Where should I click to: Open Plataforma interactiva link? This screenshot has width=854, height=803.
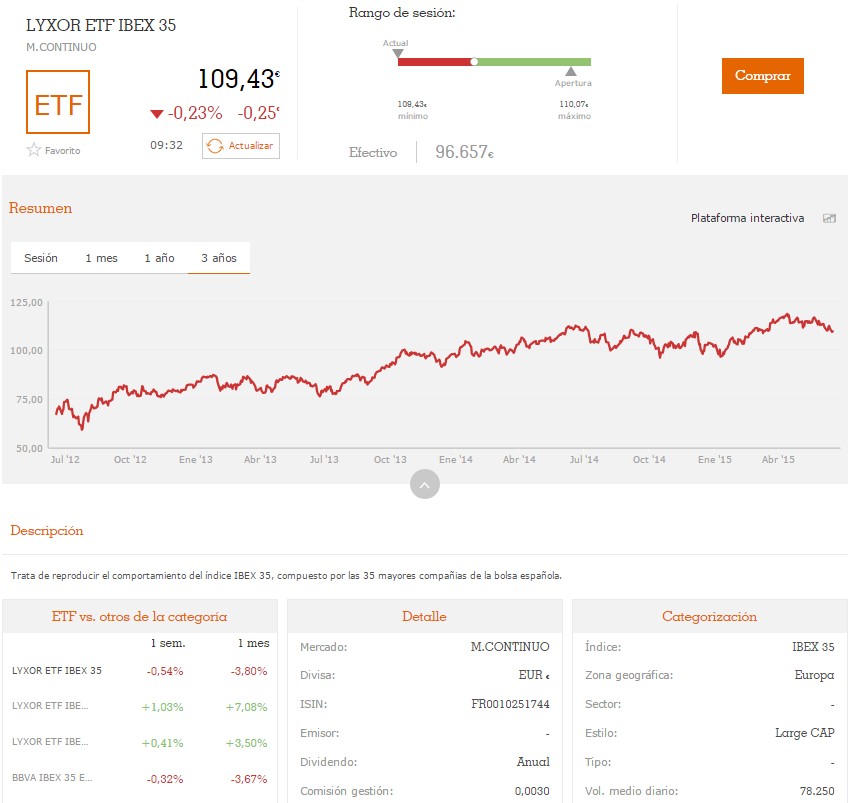[x=747, y=218]
